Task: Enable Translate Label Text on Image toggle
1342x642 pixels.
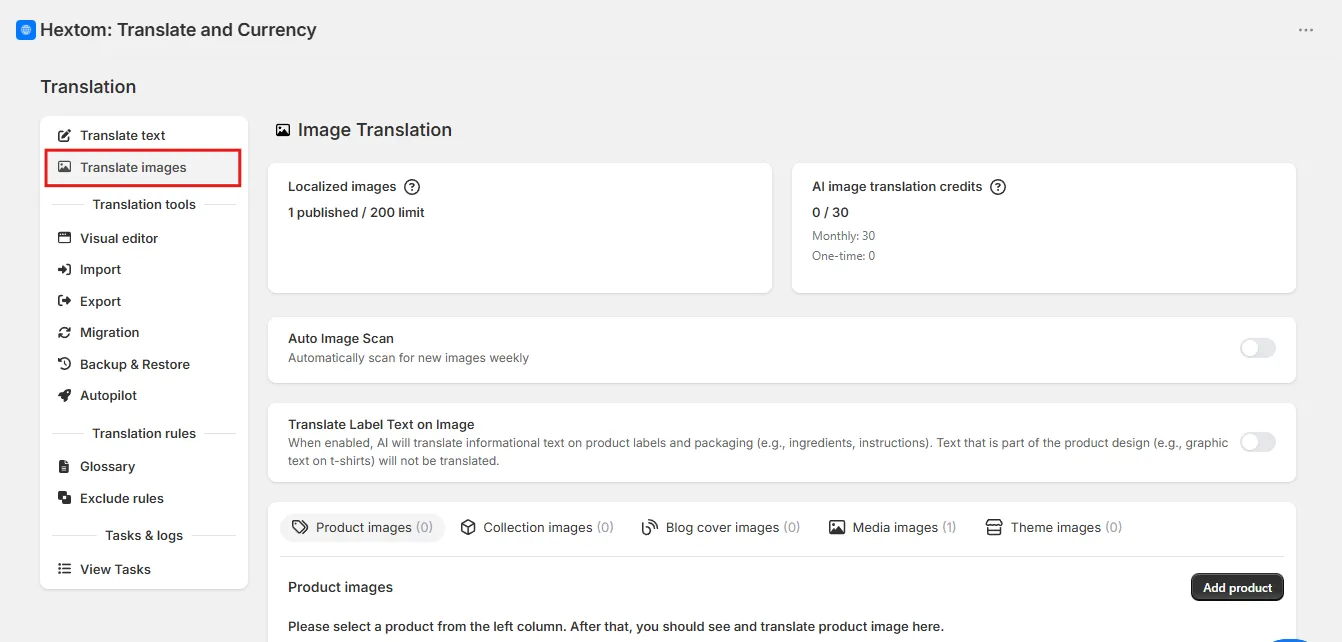Action: coord(1258,442)
